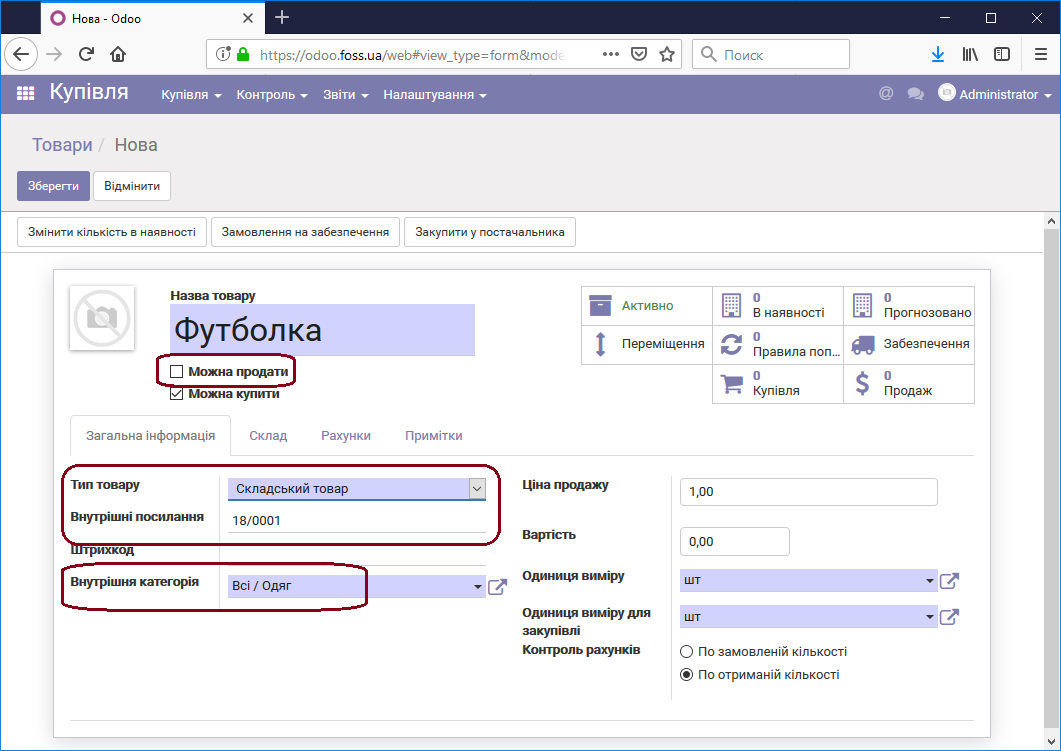Expand the Внутрішня категорія dropdown arrow
This screenshot has height=751, width=1061.
(478, 587)
